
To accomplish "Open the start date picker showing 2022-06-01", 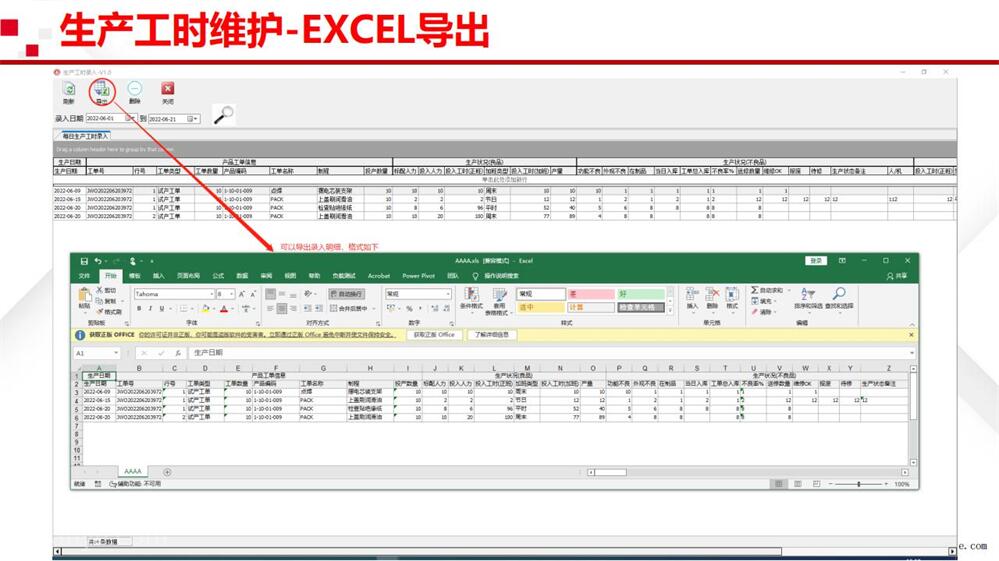I will [x=130, y=118].
